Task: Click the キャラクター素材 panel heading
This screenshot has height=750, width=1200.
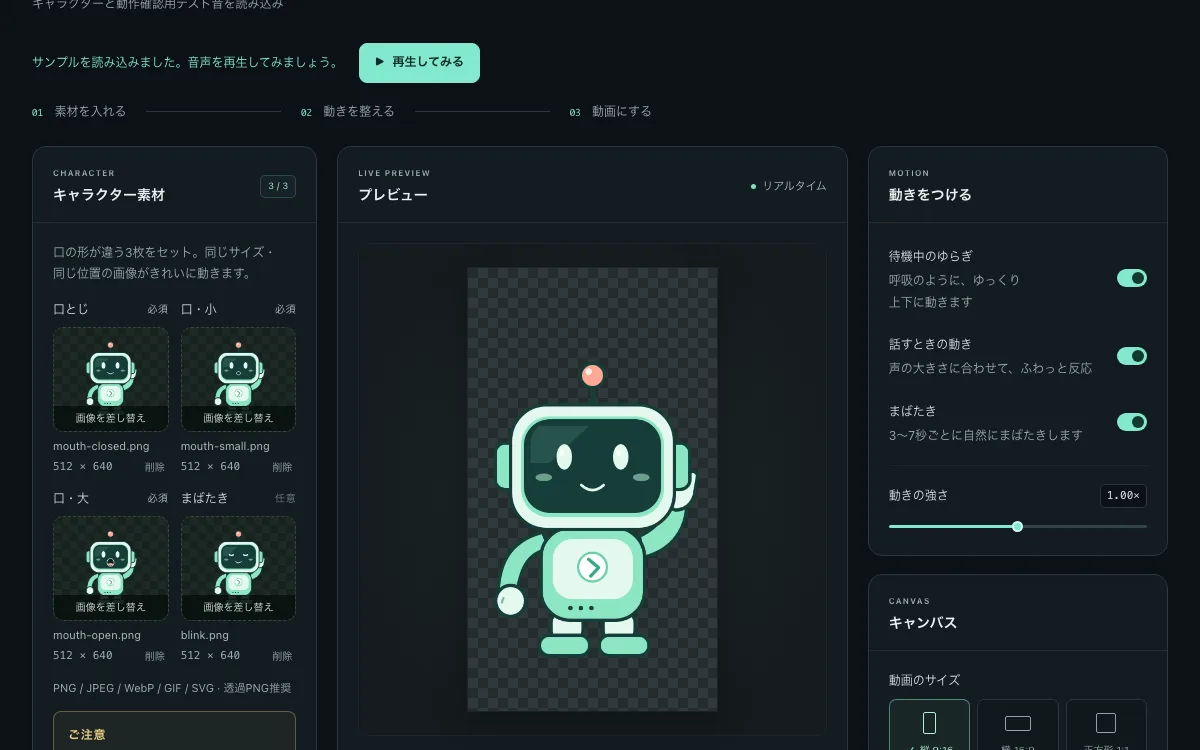Action: pos(109,195)
